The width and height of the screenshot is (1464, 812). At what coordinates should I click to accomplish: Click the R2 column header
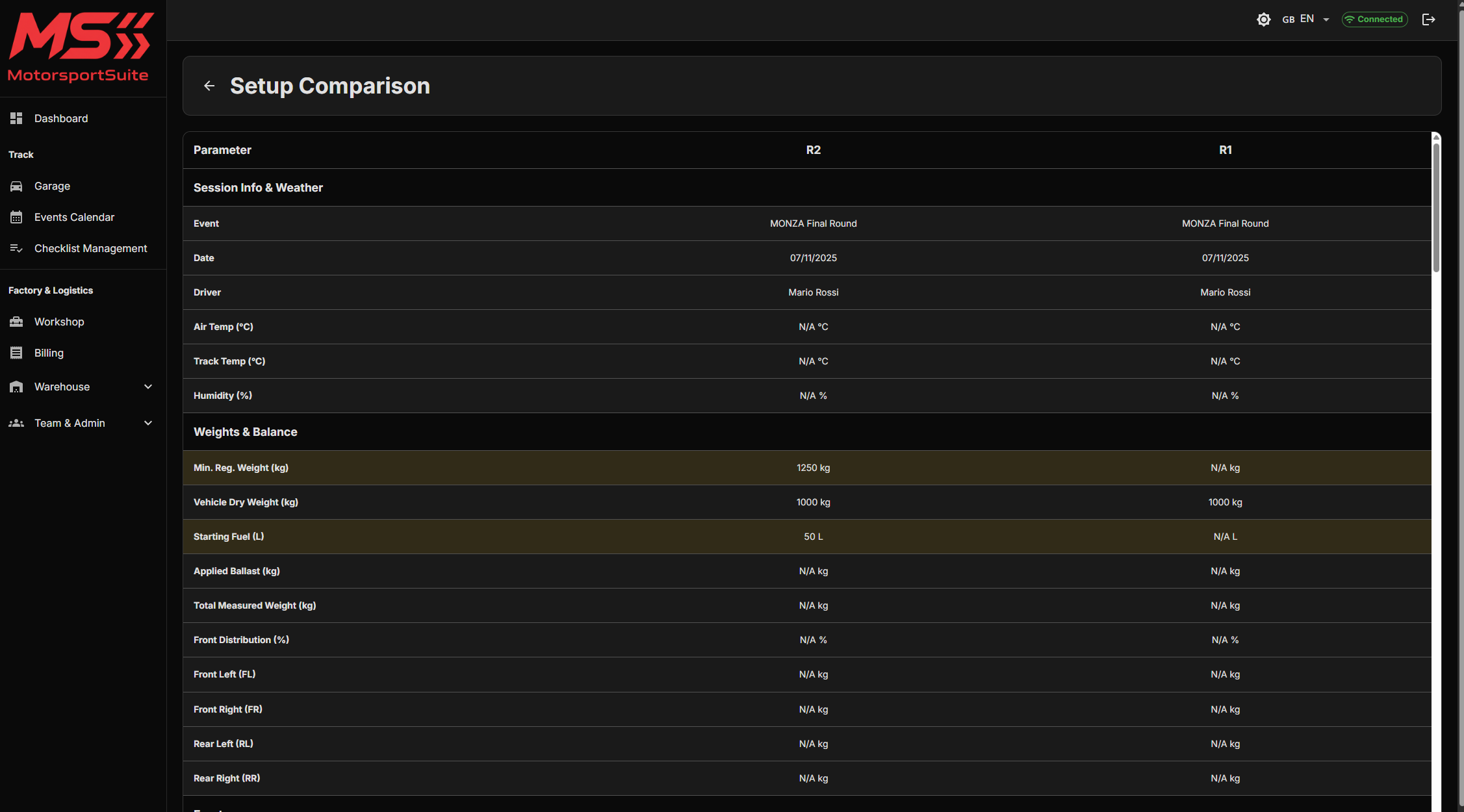coord(813,150)
